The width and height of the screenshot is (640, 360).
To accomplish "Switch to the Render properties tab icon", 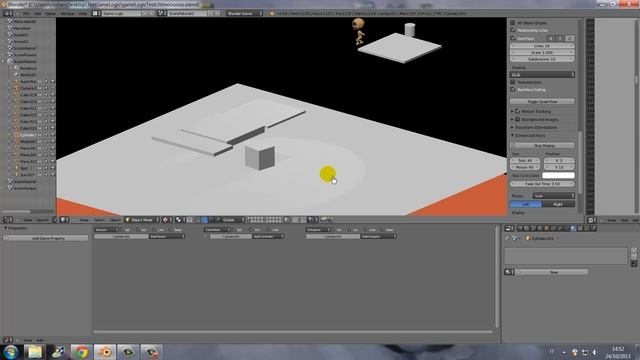I will pyautogui.click(x=520, y=229).
